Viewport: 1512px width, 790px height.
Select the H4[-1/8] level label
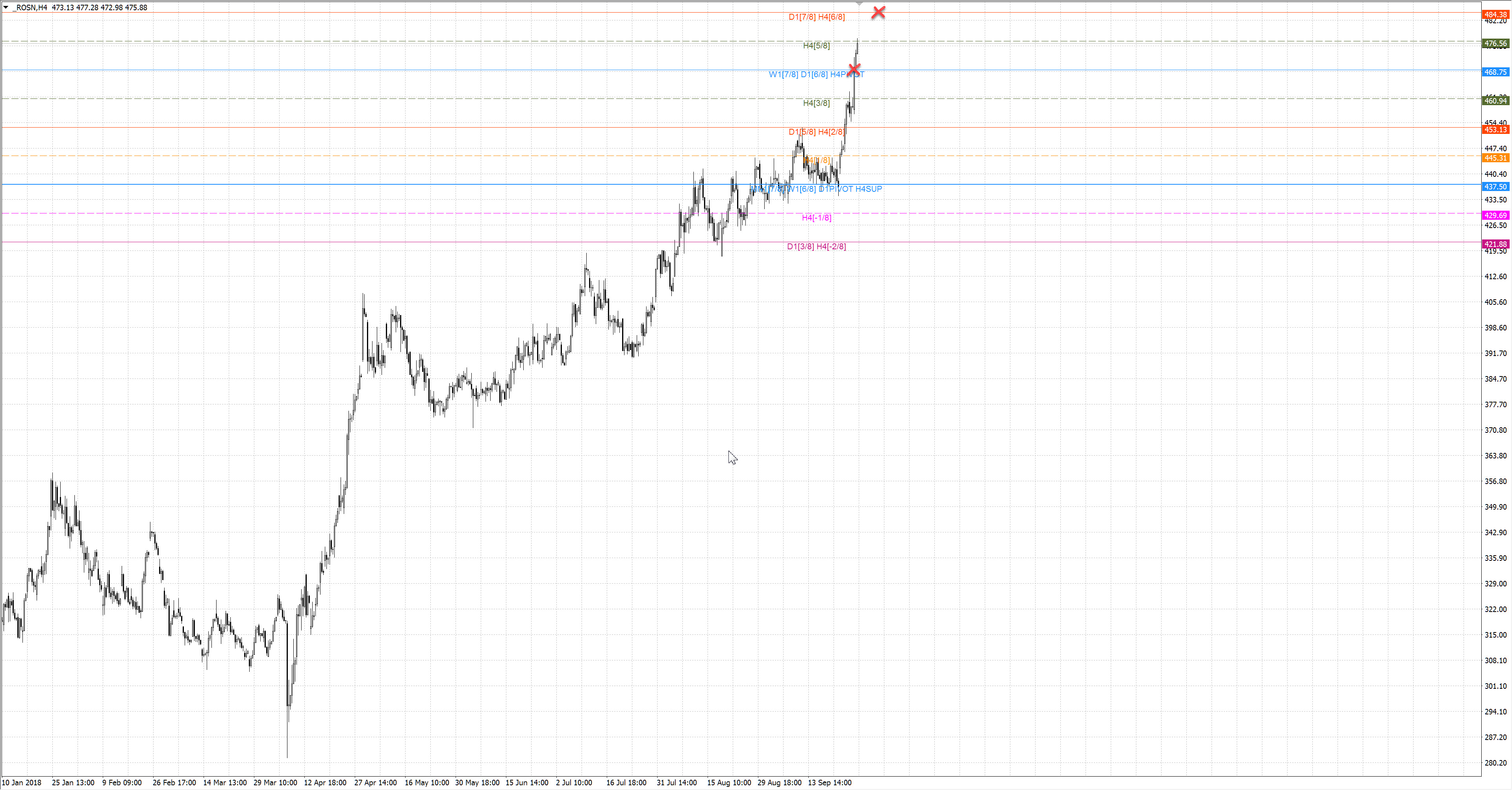point(817,218)
